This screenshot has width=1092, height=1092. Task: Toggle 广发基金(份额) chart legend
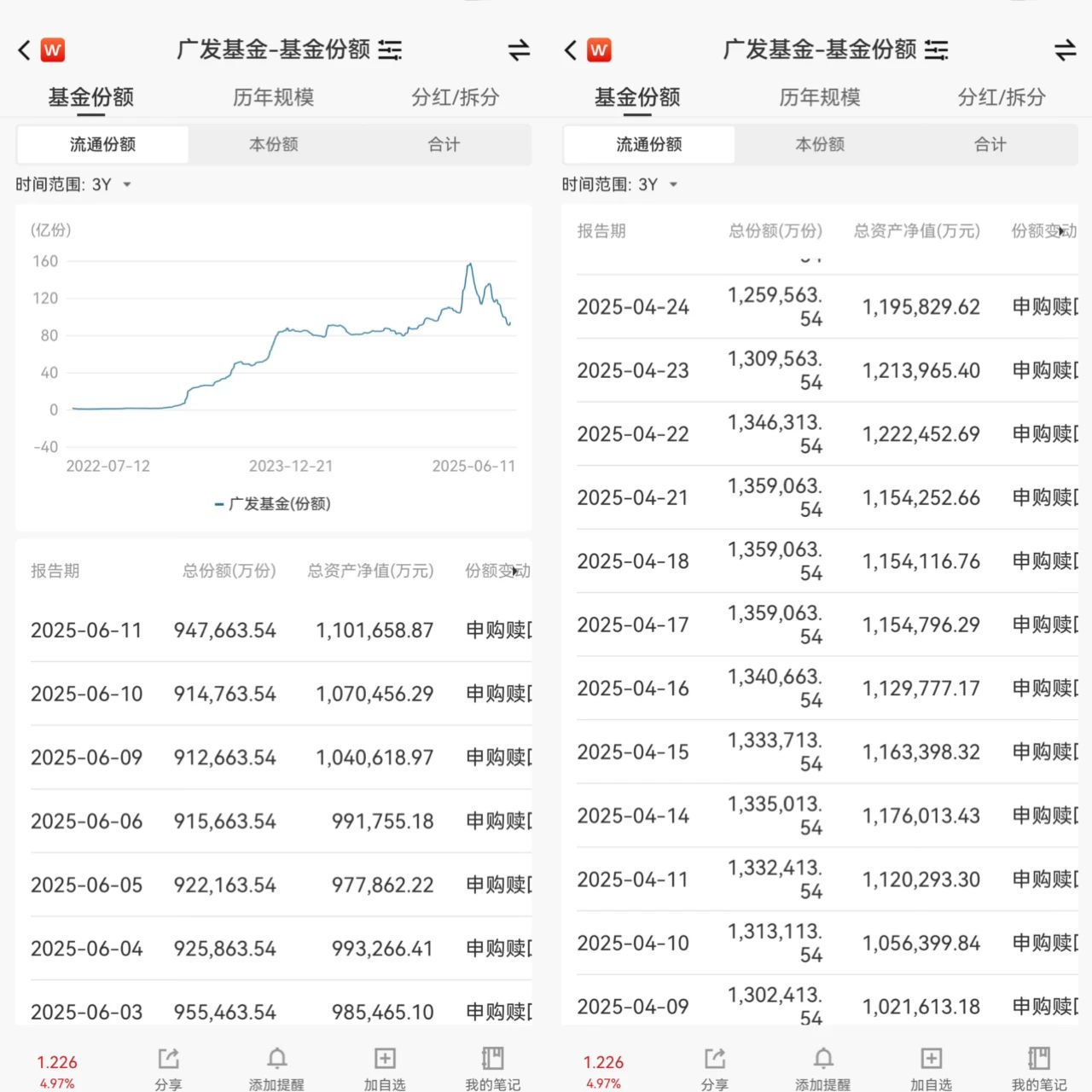273,504
